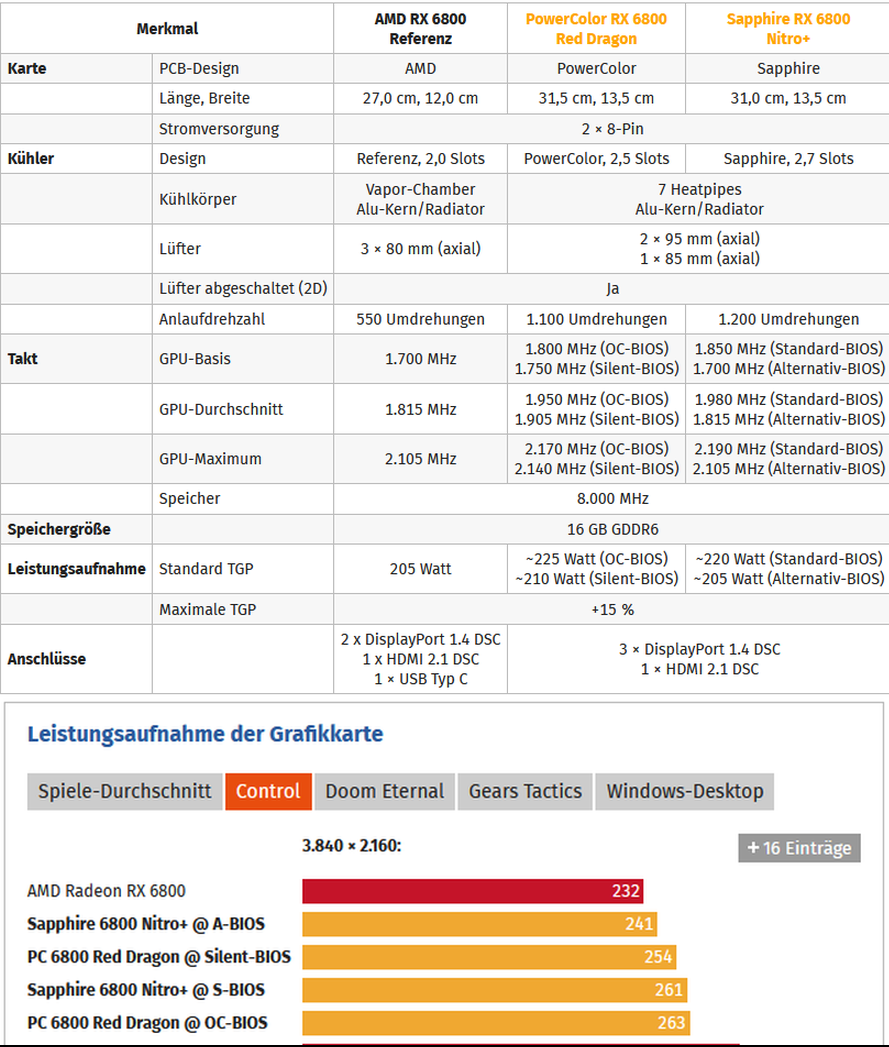Open the Sapphire RX 6800 Nitro+ header link
The height and width of the screenshot is (1047, 889).
[x=788, y=29]
